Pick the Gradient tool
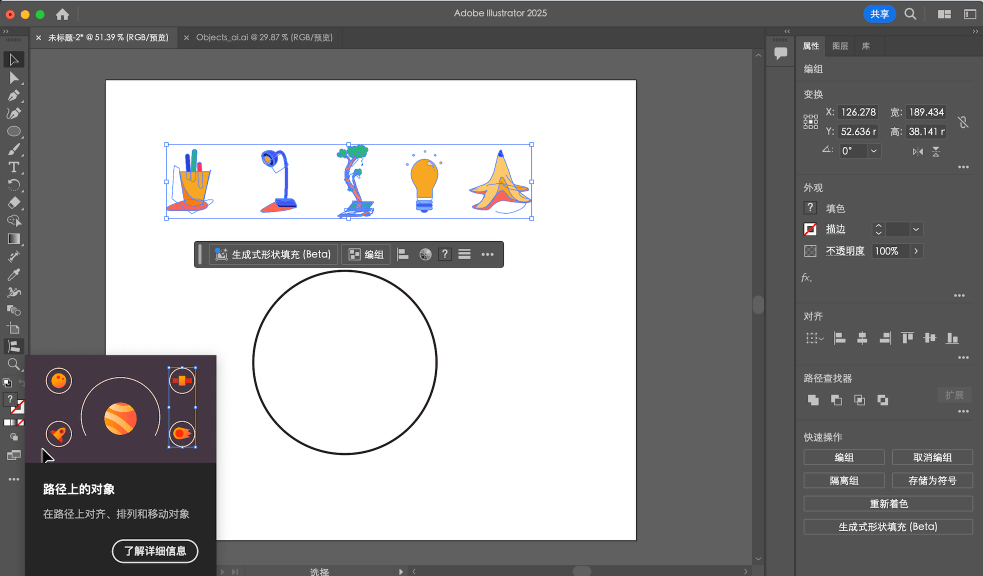The image size is (983, 576). (13, 236)
